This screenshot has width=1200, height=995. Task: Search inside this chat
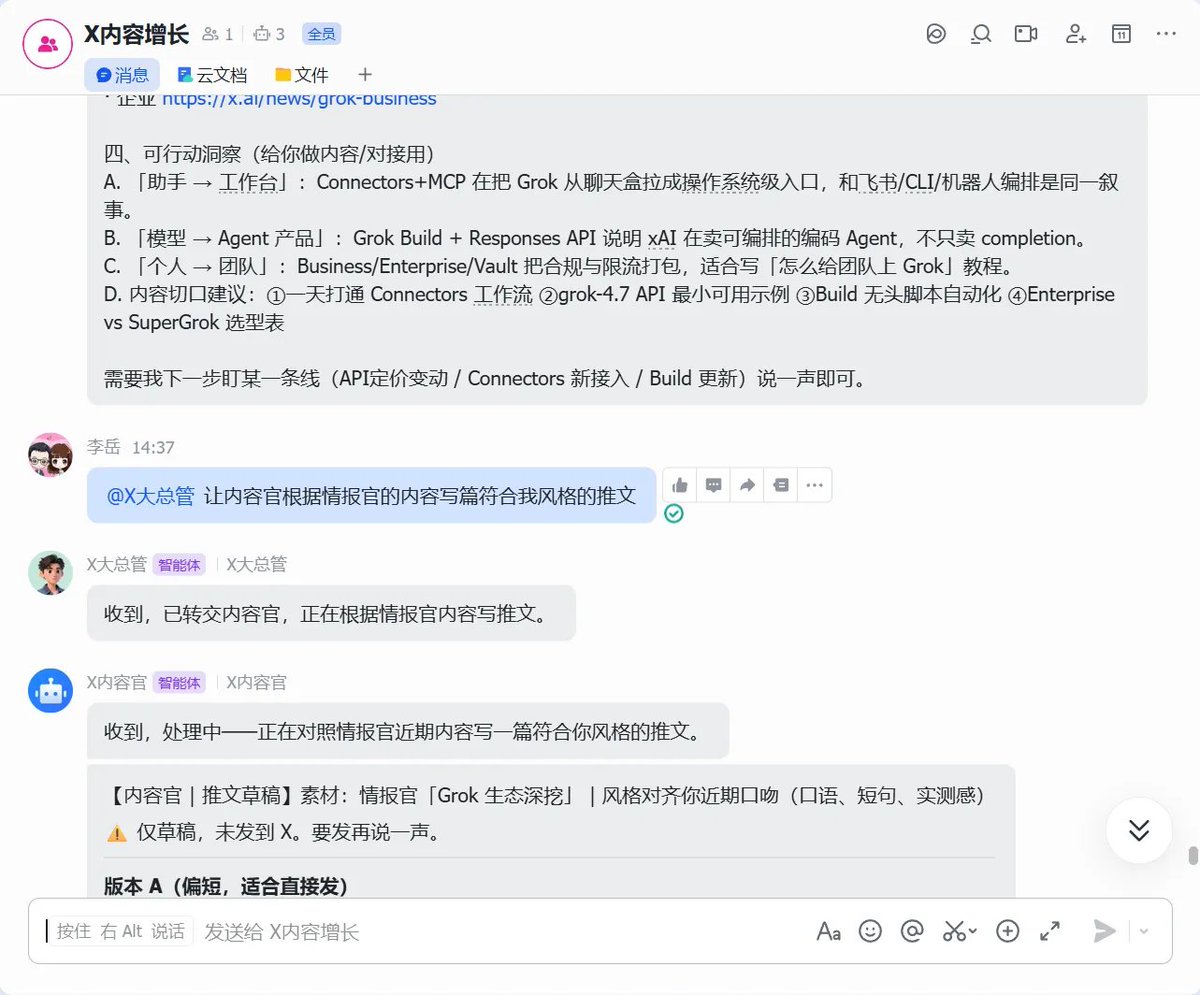click(981, 34)
